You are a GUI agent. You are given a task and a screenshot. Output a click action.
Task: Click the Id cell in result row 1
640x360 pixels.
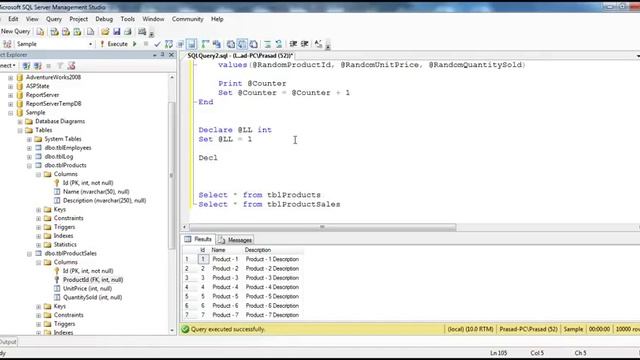pyautogui.click(x=203, y=259)
